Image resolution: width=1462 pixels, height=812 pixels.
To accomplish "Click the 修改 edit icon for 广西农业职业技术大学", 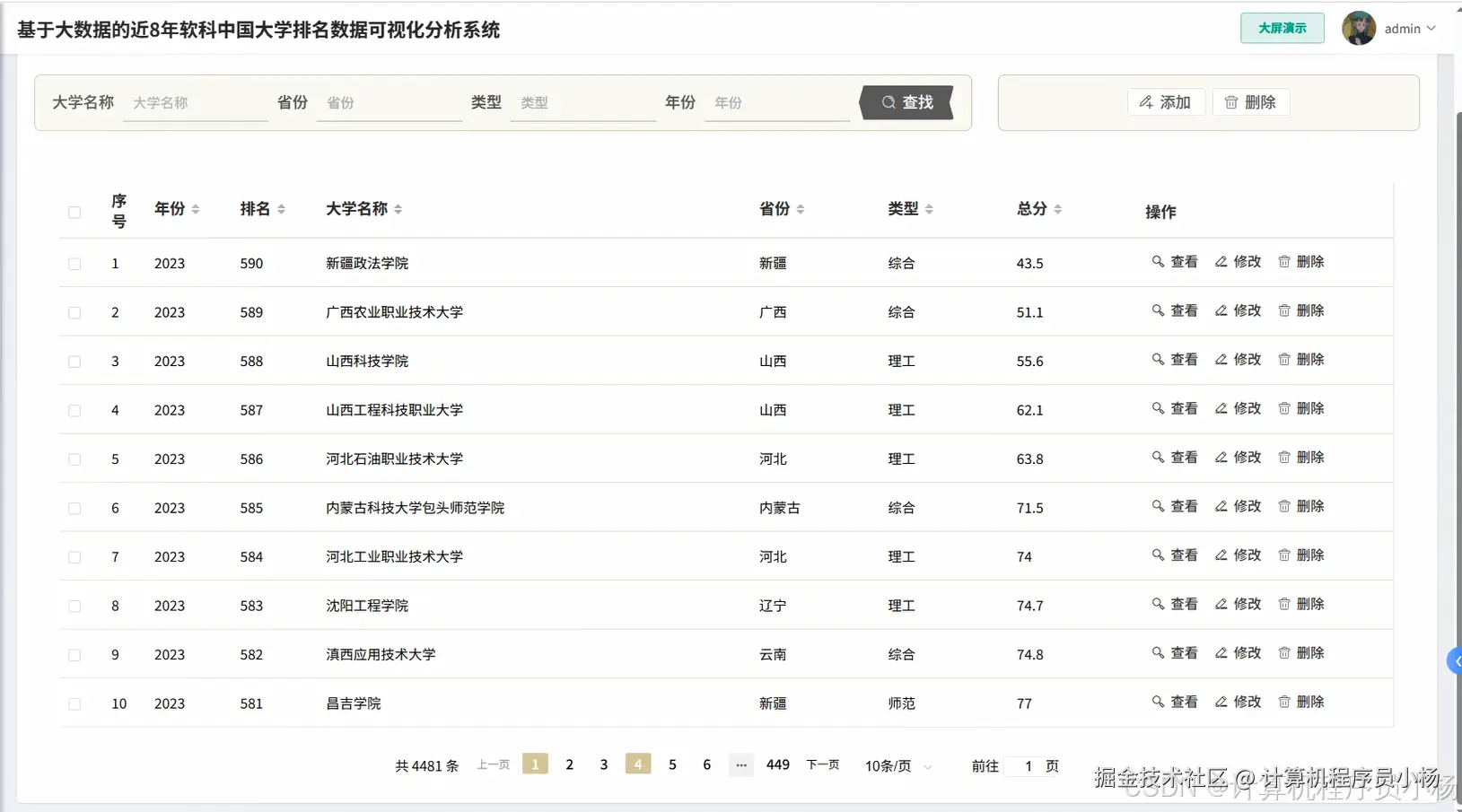I will 1221,310.
